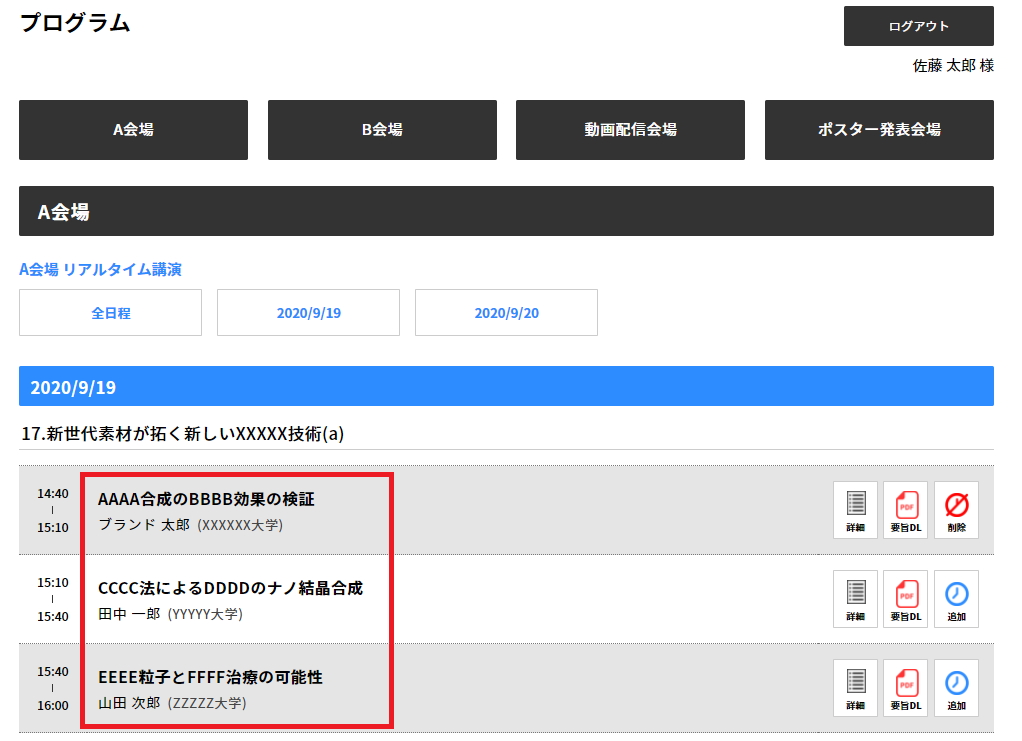1022x741 pixels.
Task: Select talk title CCCC法によるDDDDのナノ結晶合成
Action: point(230,588)
